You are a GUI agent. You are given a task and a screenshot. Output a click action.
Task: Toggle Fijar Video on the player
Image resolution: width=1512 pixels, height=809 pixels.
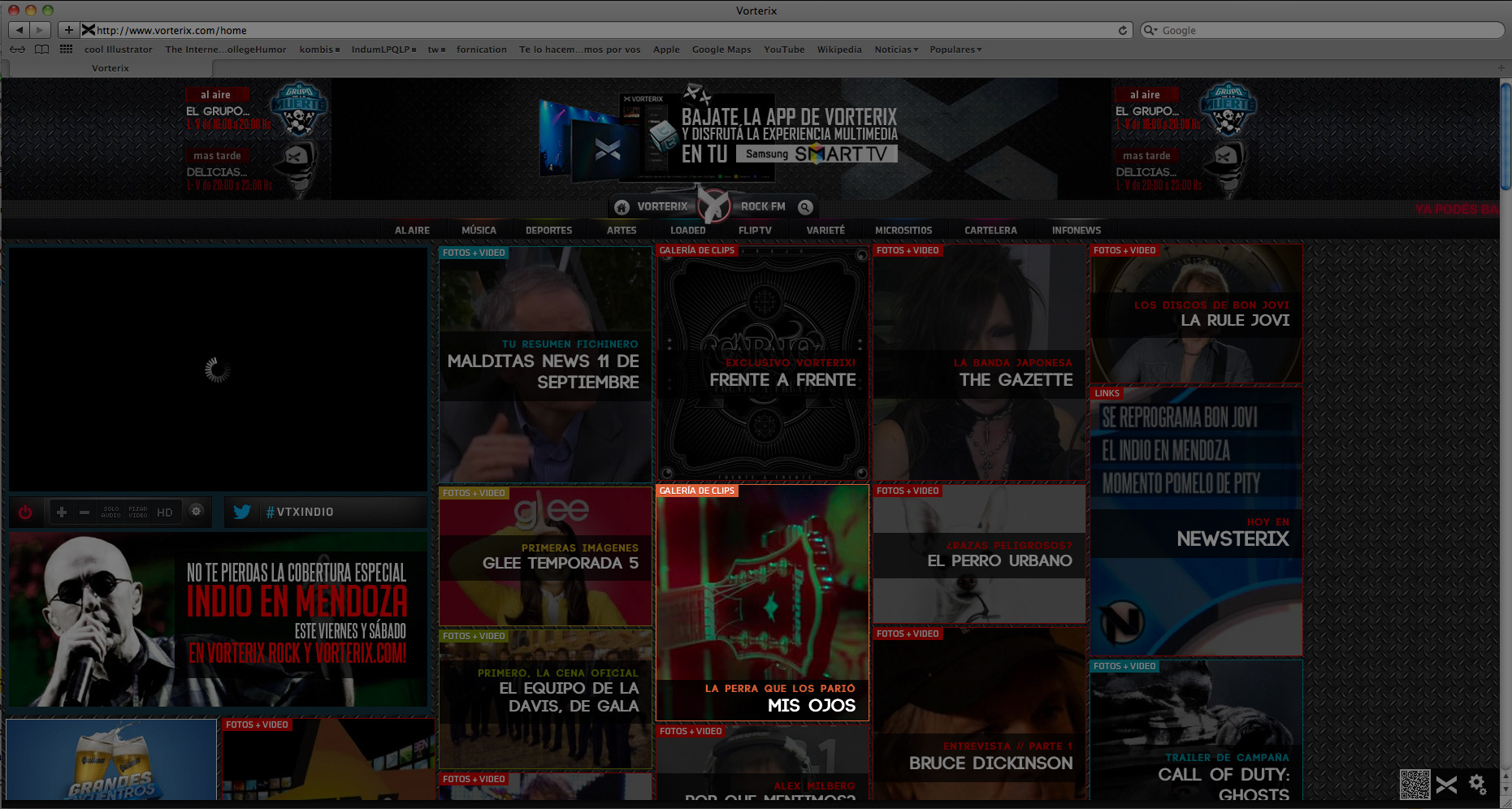point(138,512)
